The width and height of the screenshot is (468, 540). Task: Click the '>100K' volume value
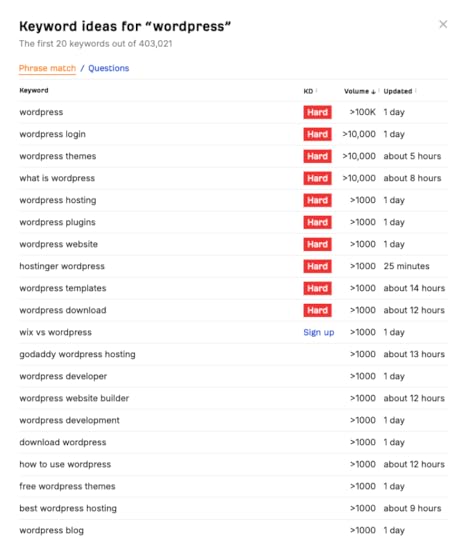[363, 112]
